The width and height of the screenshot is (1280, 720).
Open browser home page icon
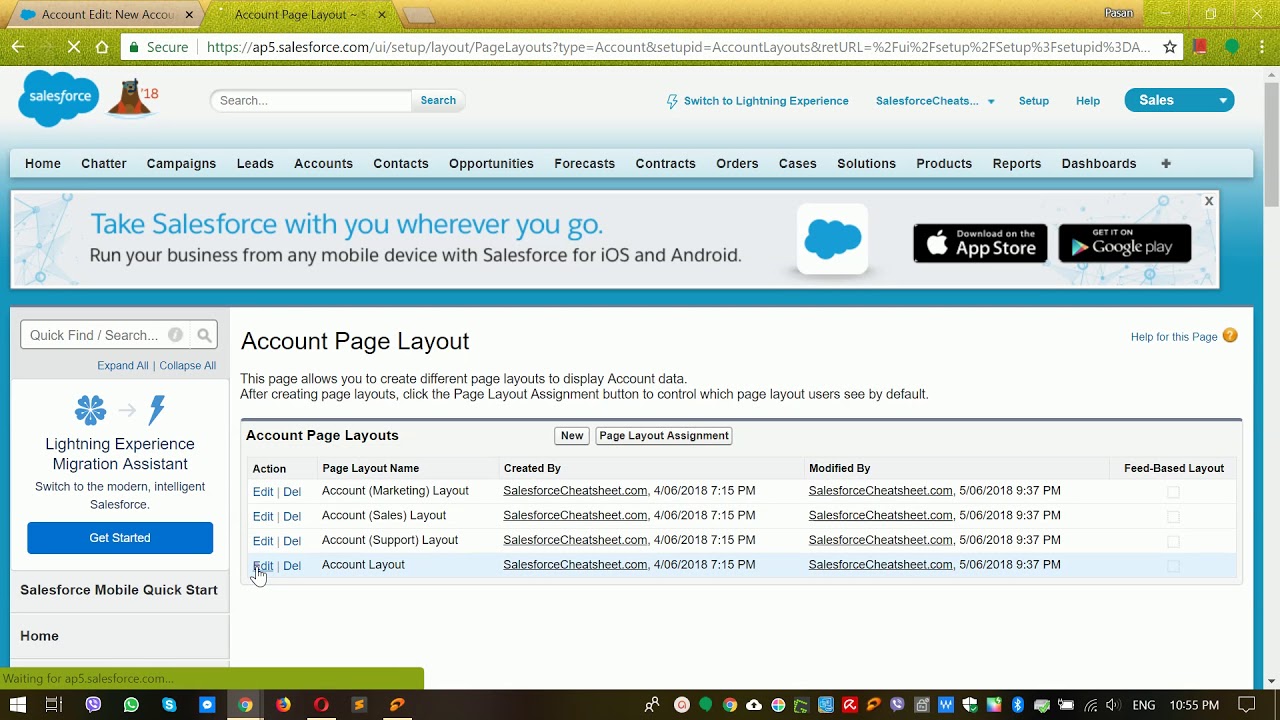click(x=102, y=47)
